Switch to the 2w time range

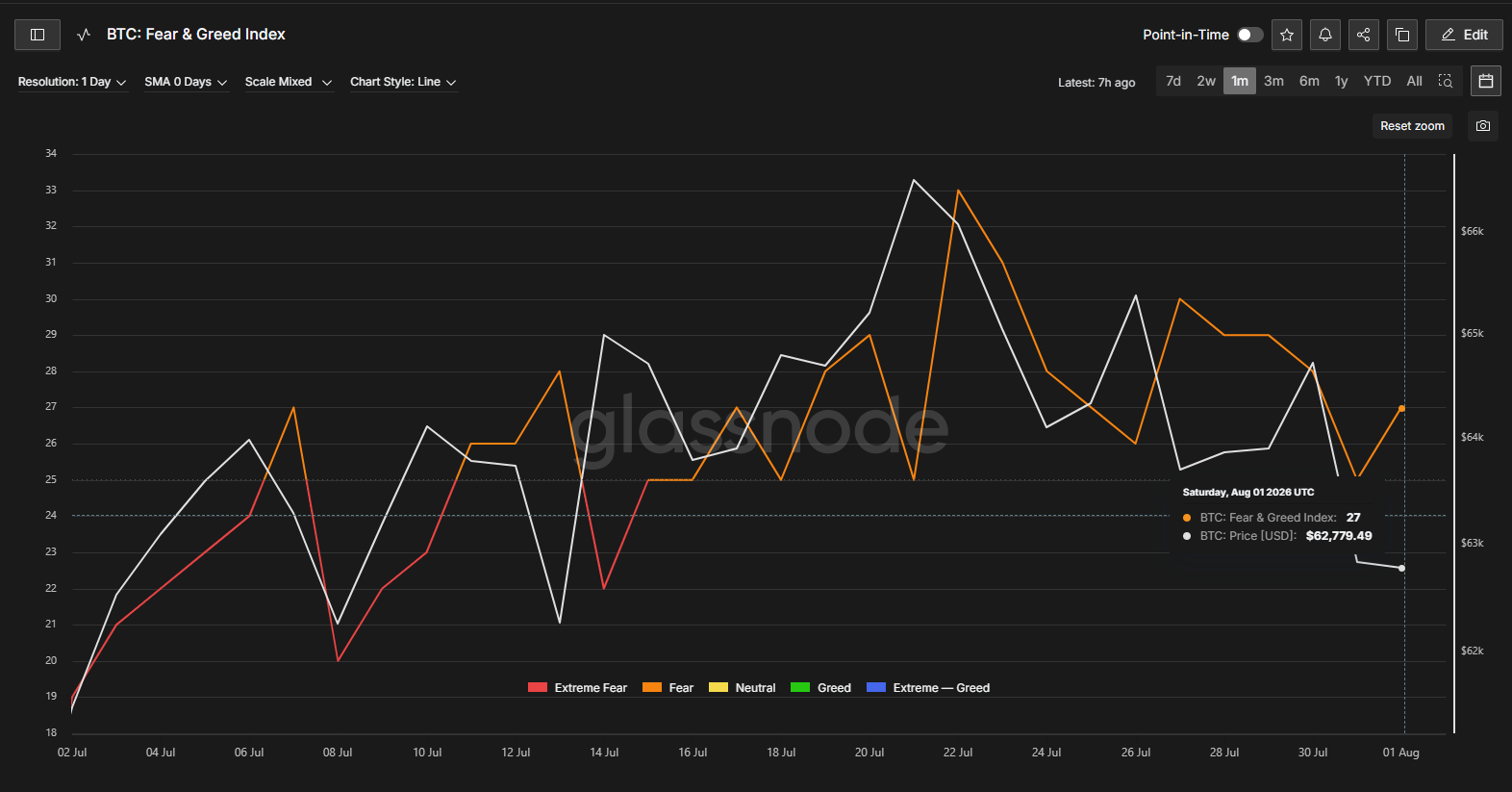click(x=1206, y=81)
